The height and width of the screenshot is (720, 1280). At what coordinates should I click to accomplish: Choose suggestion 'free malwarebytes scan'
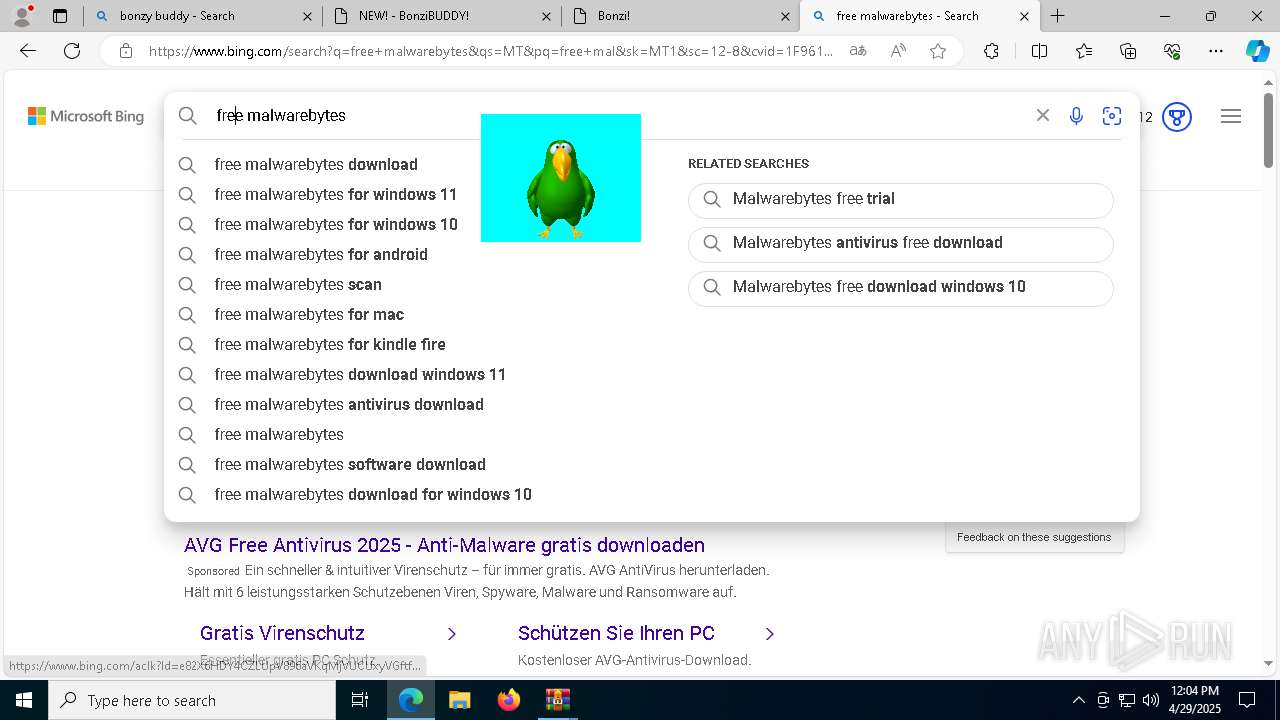click(x=298, y=284)
